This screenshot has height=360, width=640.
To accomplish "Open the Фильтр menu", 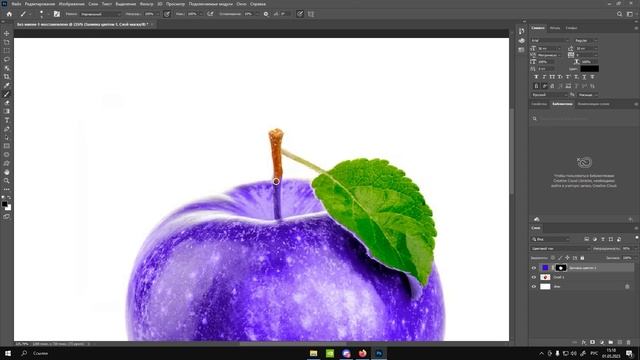I will pos(147,4).
